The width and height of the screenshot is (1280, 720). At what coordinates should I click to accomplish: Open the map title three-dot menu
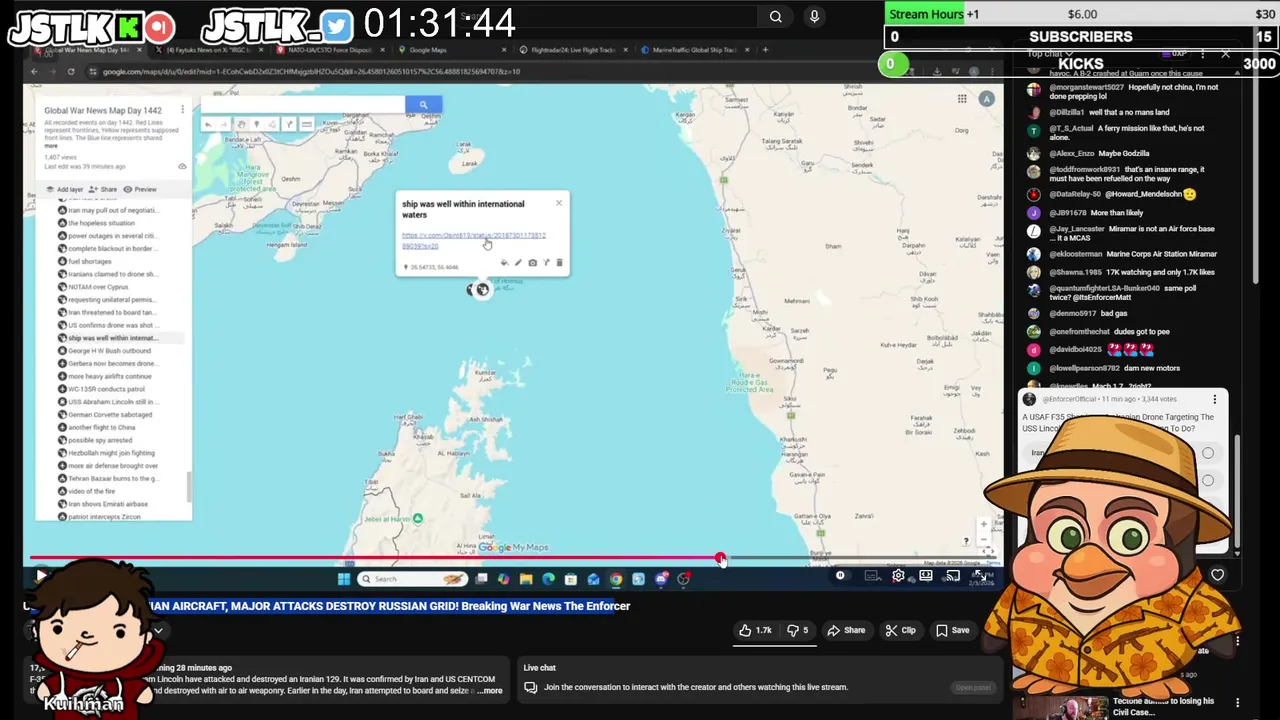click(182, 110)
